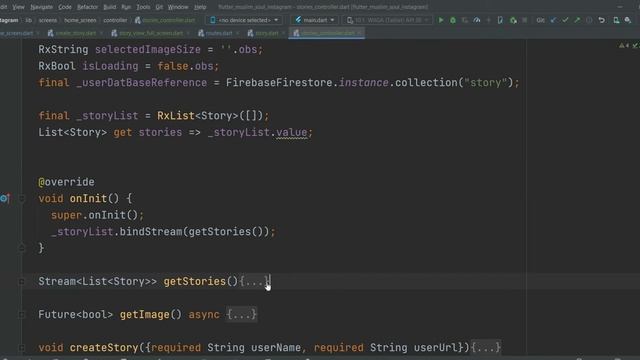Click the search everywhere magnifier icon
640x360 pixels.
(x=628, y=20)
